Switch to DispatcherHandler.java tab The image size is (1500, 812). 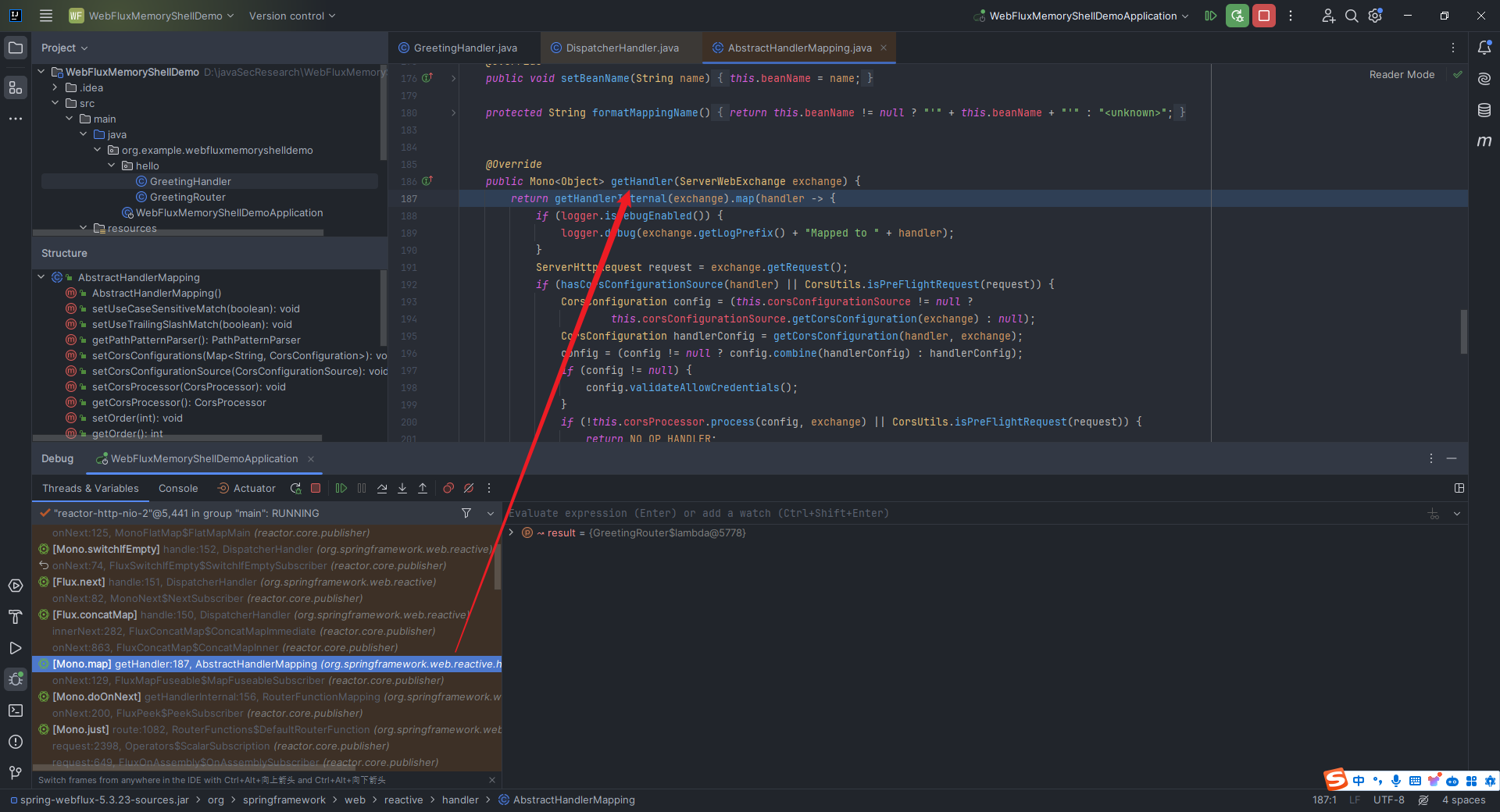click(x=615, y=48)
